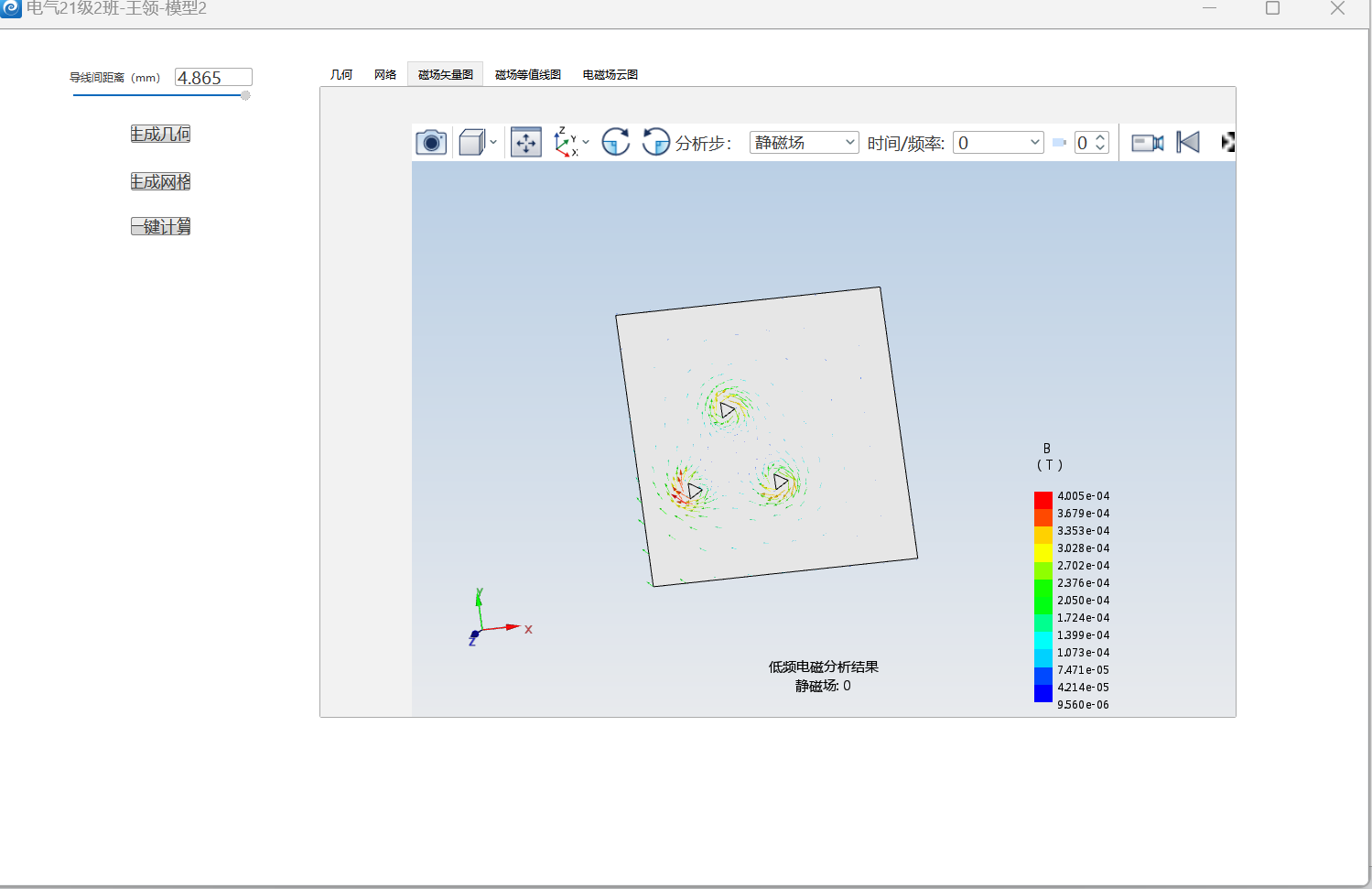1372x889 pixels.
Task: Click the 一键计算 button
Action: (x=160, y=226)
